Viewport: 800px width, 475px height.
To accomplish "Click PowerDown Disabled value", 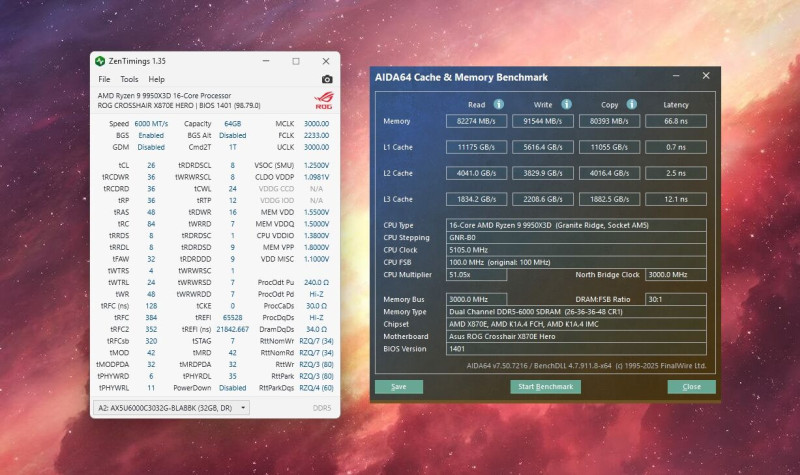I will click(233, 388).
